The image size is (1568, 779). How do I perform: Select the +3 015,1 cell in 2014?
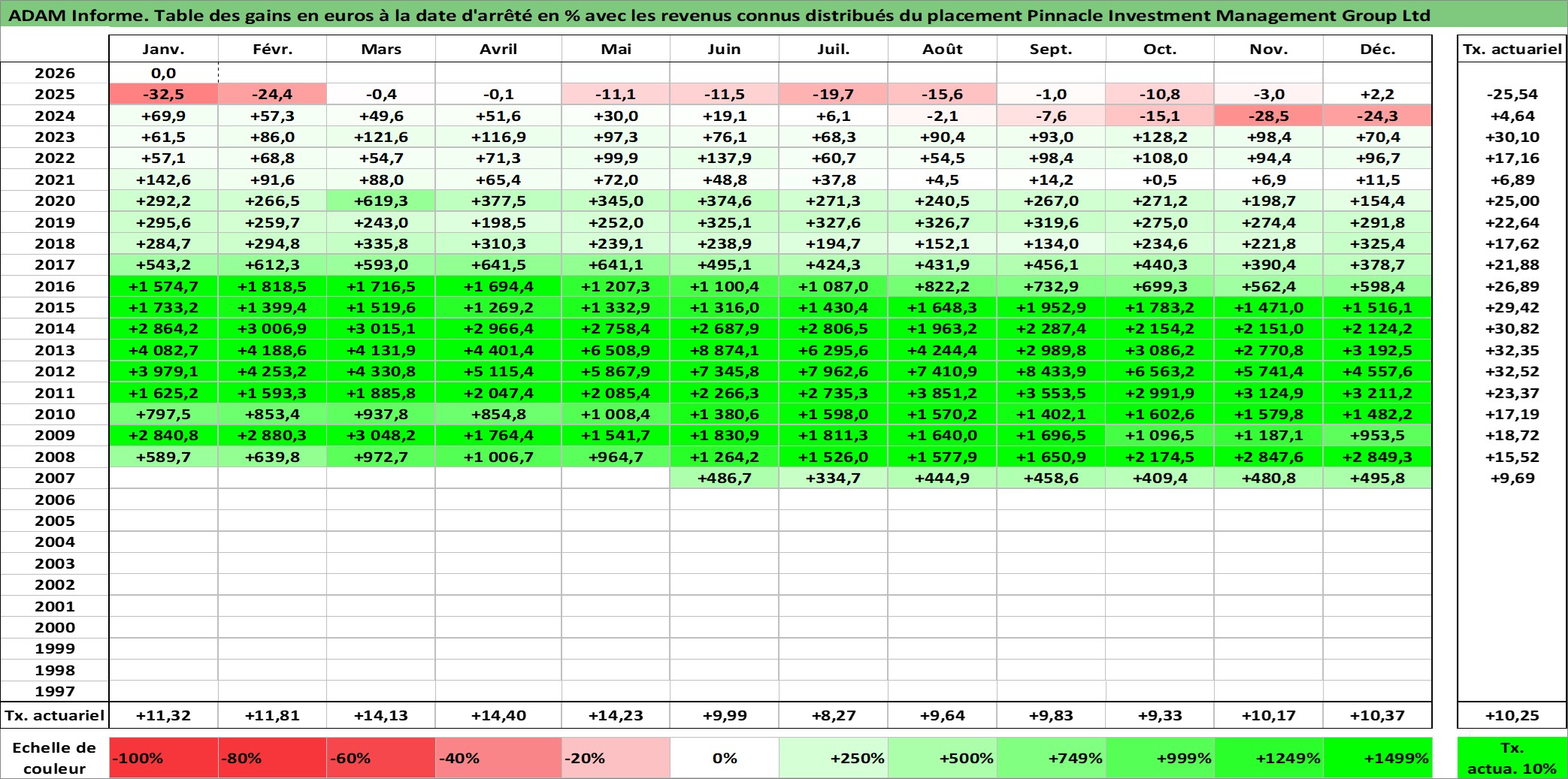tap(381, 328)
